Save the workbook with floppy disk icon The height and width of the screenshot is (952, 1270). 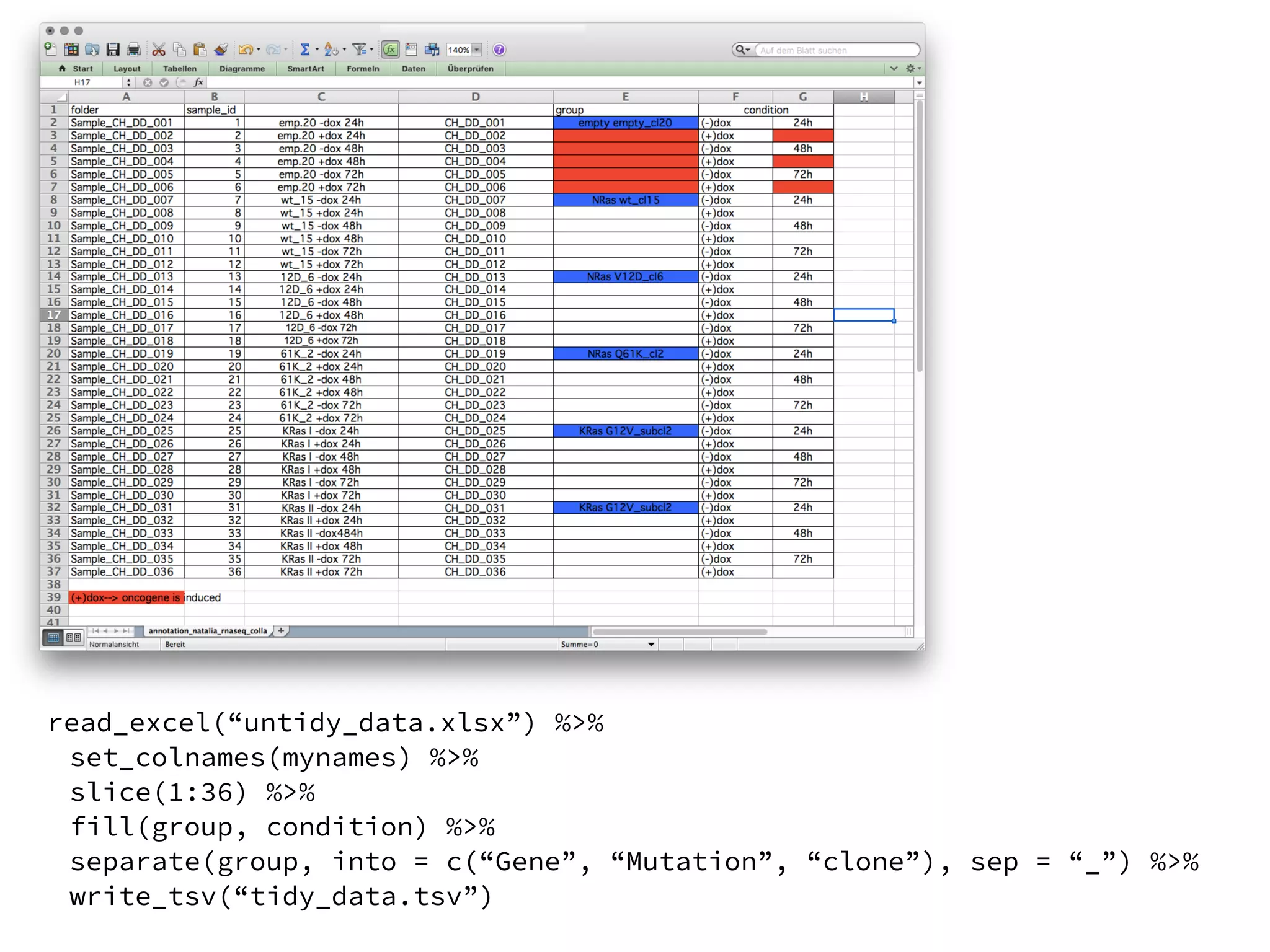coord(113,50)
